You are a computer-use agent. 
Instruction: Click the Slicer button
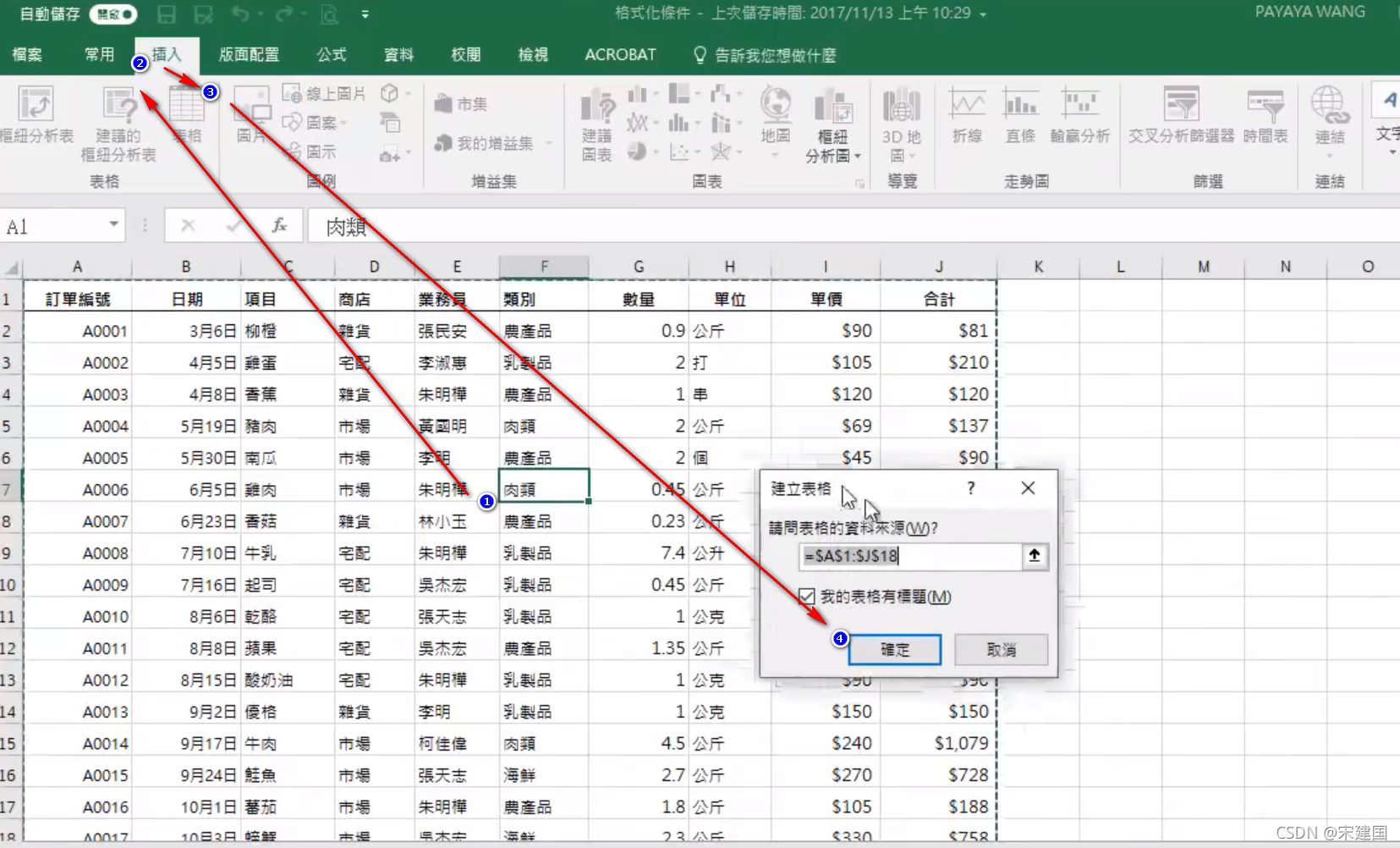tap(1182, 114)
